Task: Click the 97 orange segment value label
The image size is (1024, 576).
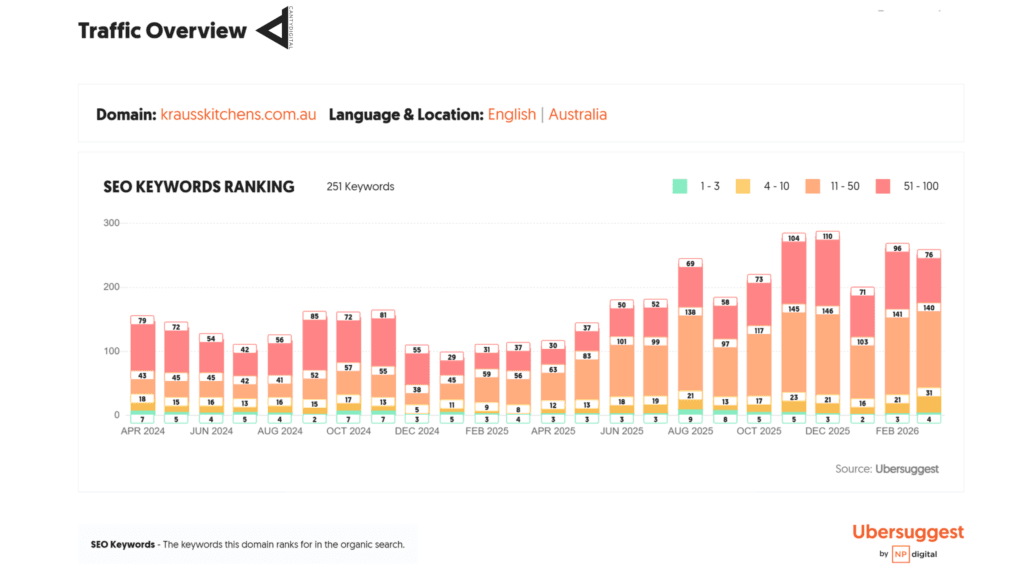Action: (x=725, y=344)
